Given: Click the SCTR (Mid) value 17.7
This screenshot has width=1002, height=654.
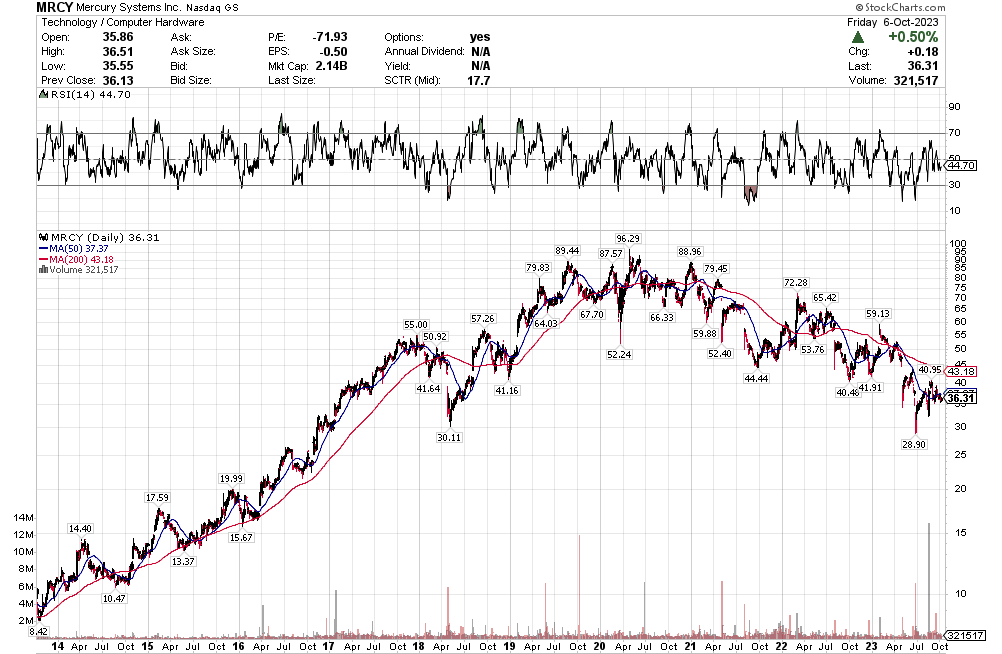Looking at the screenshot, I should (x=480, y=80).
